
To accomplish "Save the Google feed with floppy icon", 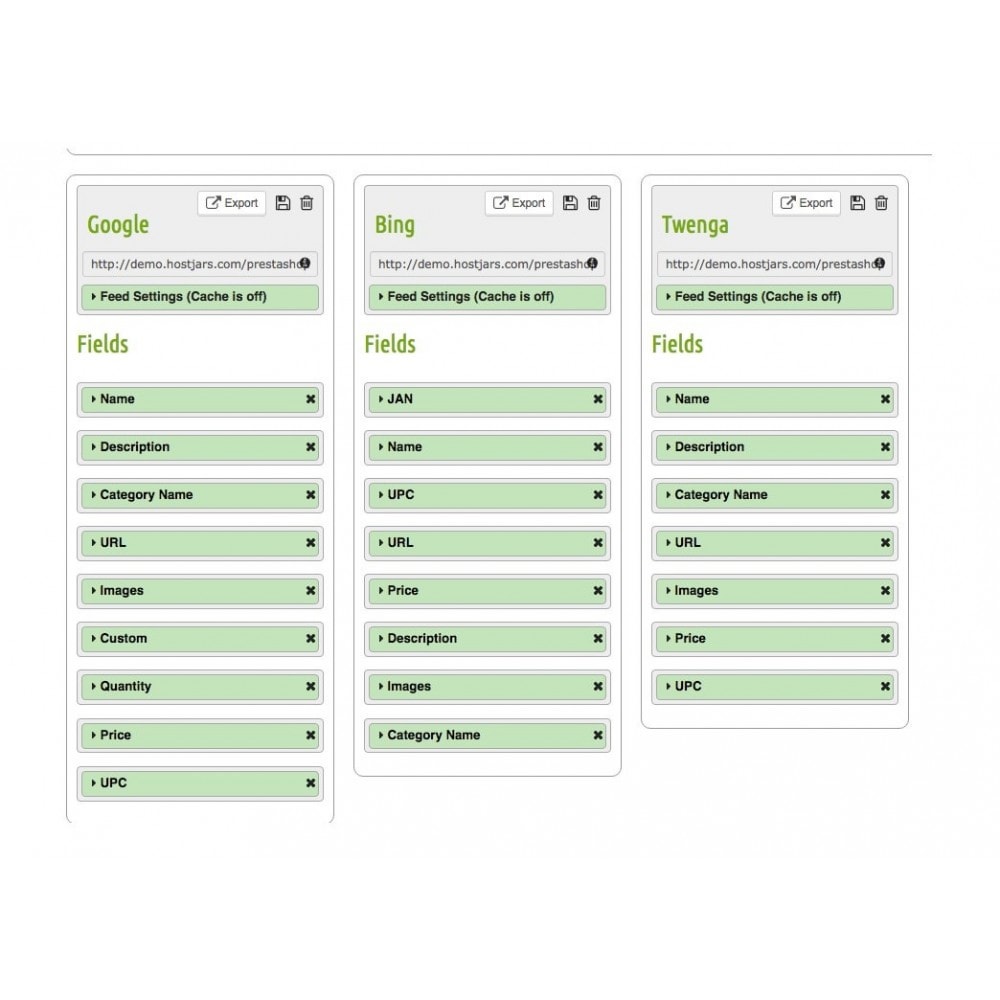I will coord(283,203).
